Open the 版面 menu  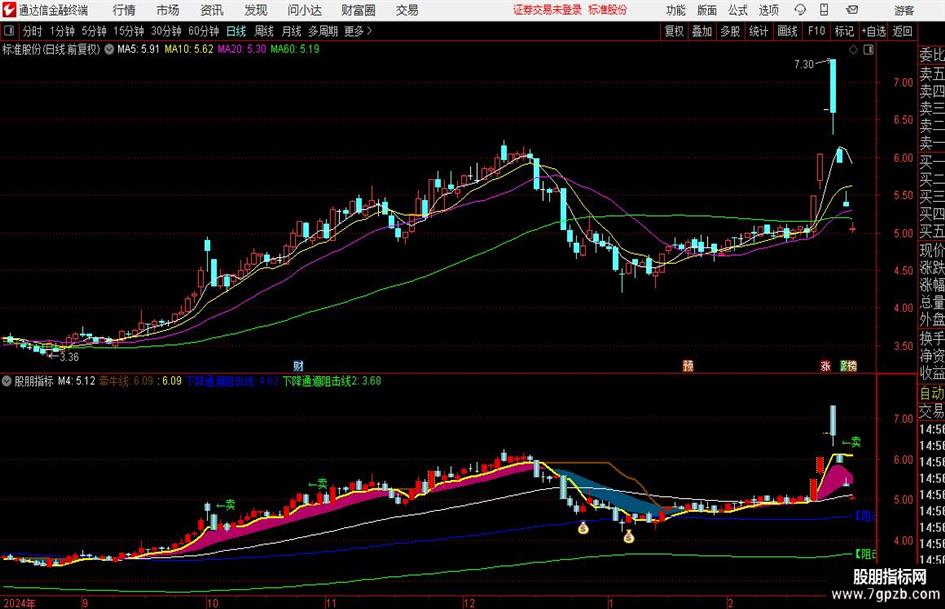point(707,10)
